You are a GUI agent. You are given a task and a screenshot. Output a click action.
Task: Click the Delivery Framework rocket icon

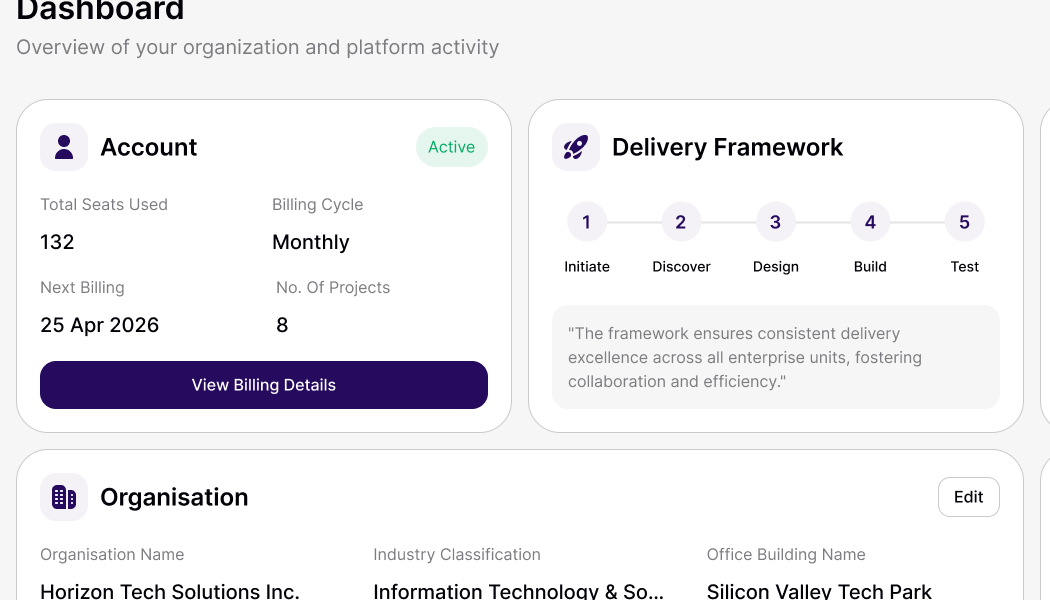coord(576,147)
